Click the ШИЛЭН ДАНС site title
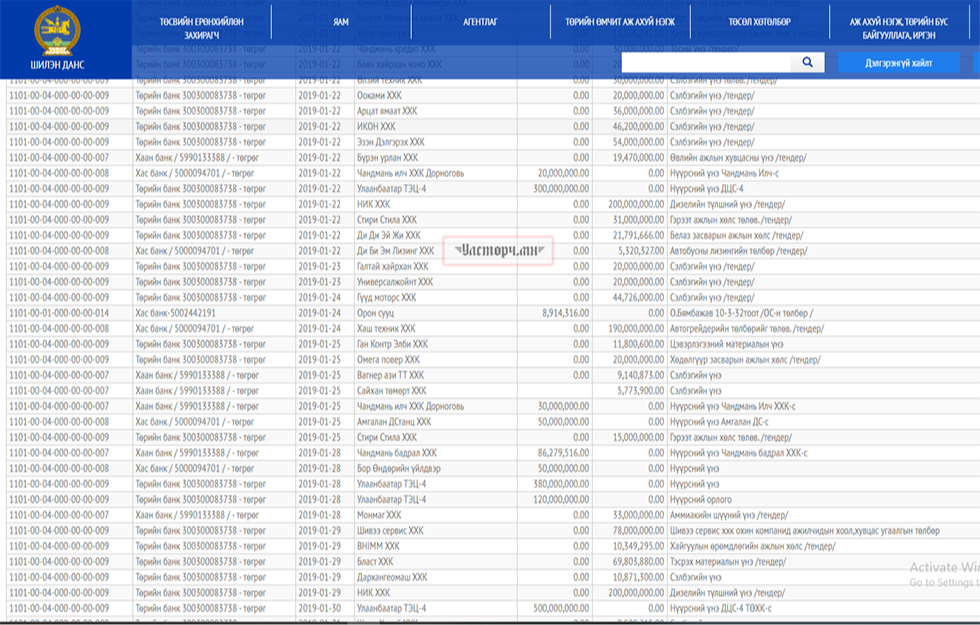 [x=57, y=65]
